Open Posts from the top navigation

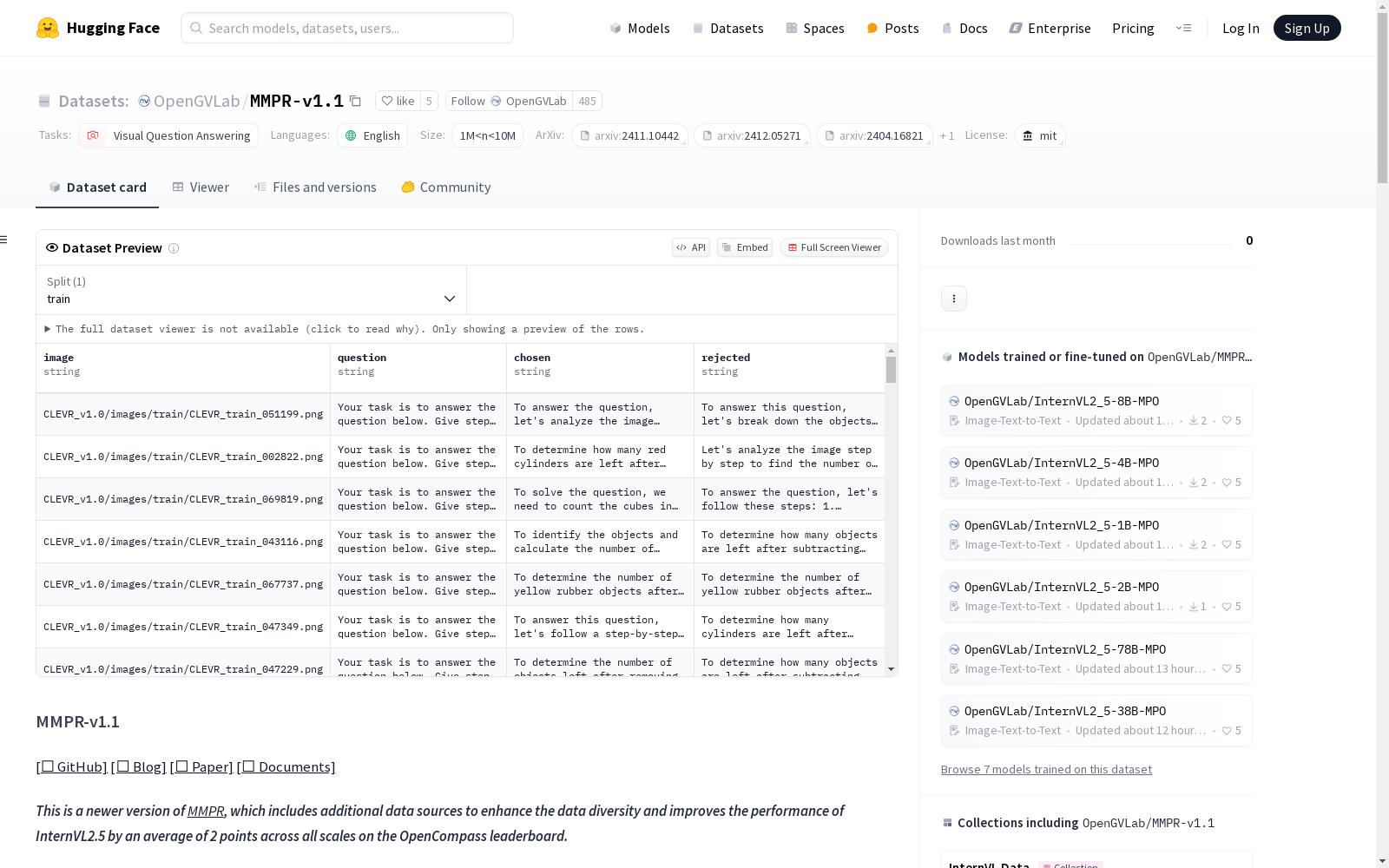click(892, 28)
